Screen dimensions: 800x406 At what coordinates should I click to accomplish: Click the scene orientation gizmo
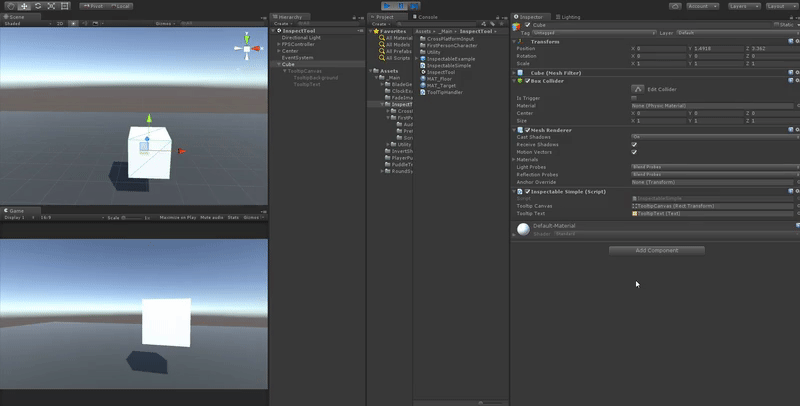(247, 48)
